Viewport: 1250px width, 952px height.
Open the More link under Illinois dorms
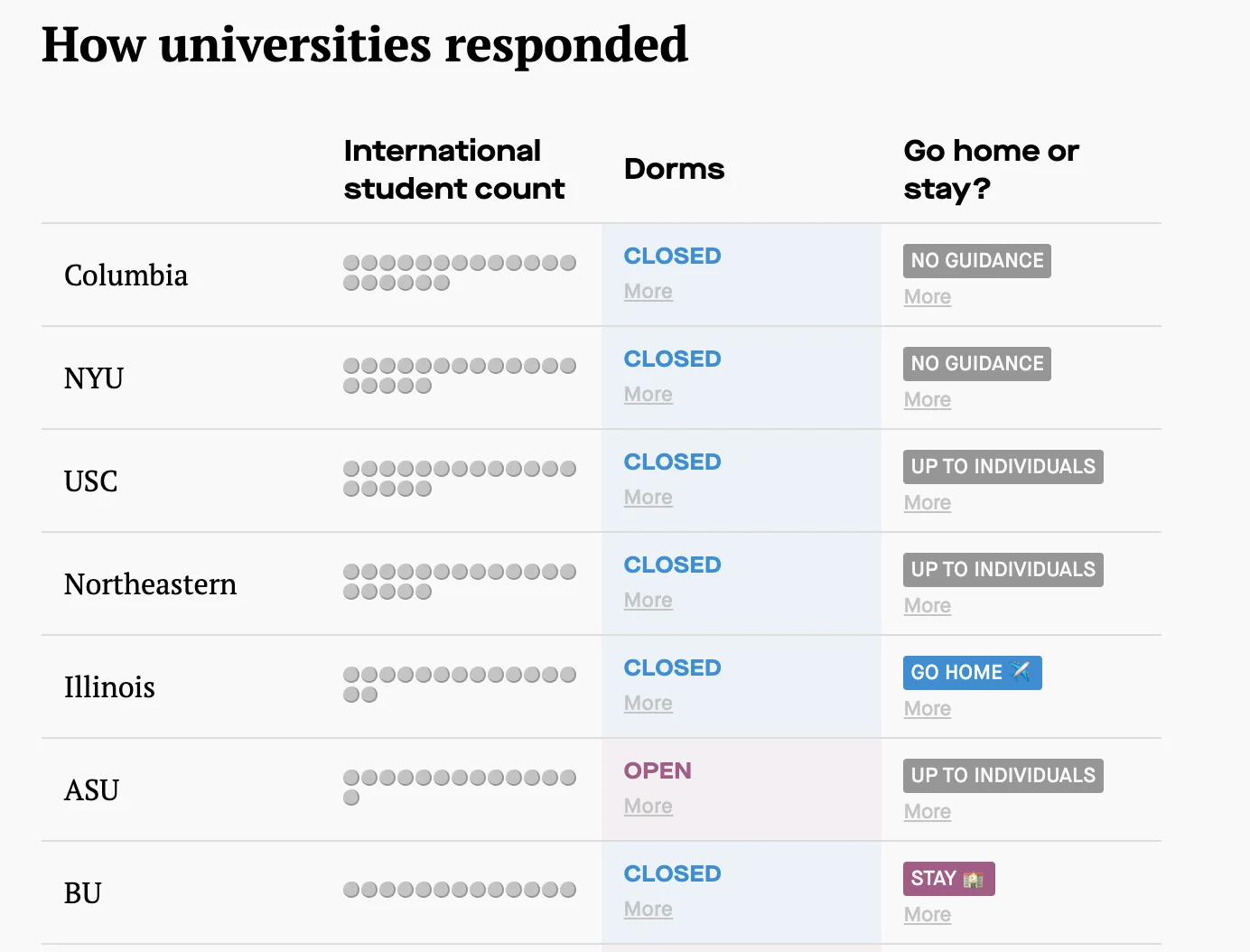pos(648,704)
